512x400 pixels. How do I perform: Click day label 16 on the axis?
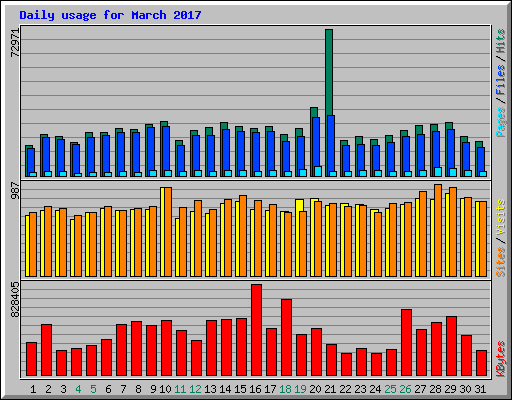255,389
